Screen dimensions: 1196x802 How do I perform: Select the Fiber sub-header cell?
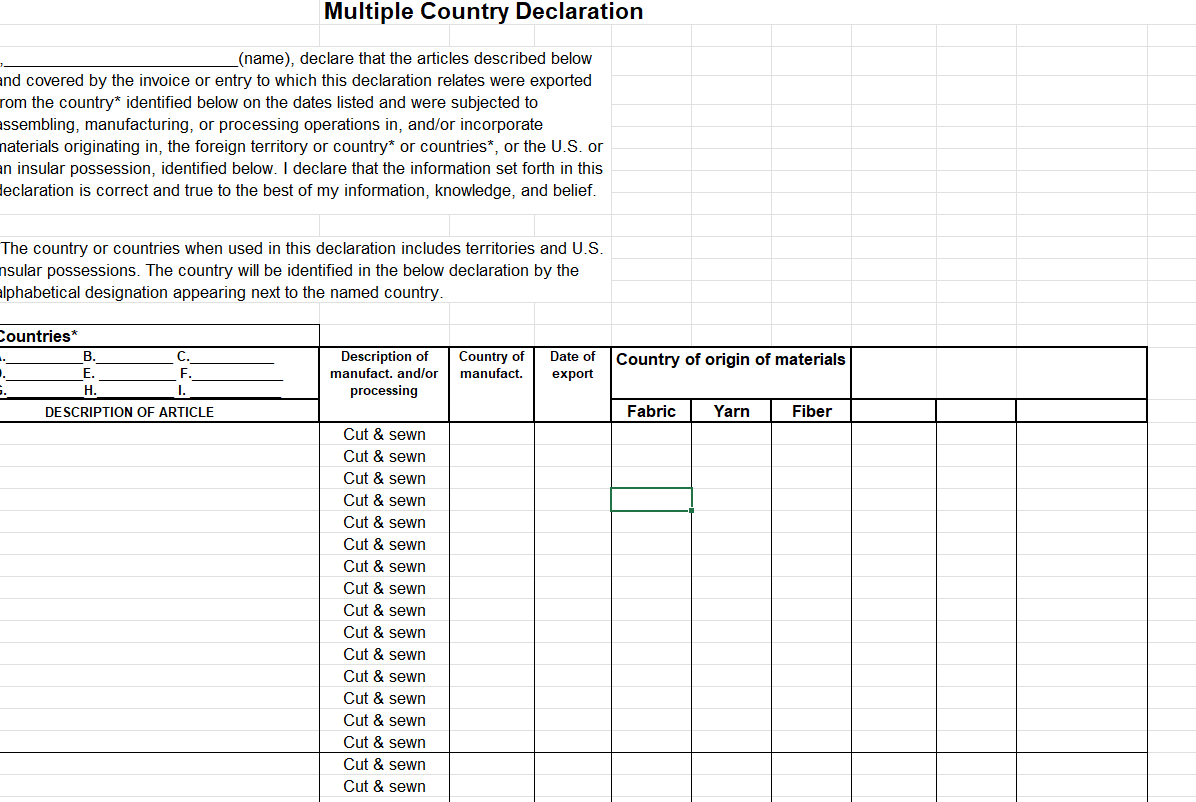[x=812, y=411]
